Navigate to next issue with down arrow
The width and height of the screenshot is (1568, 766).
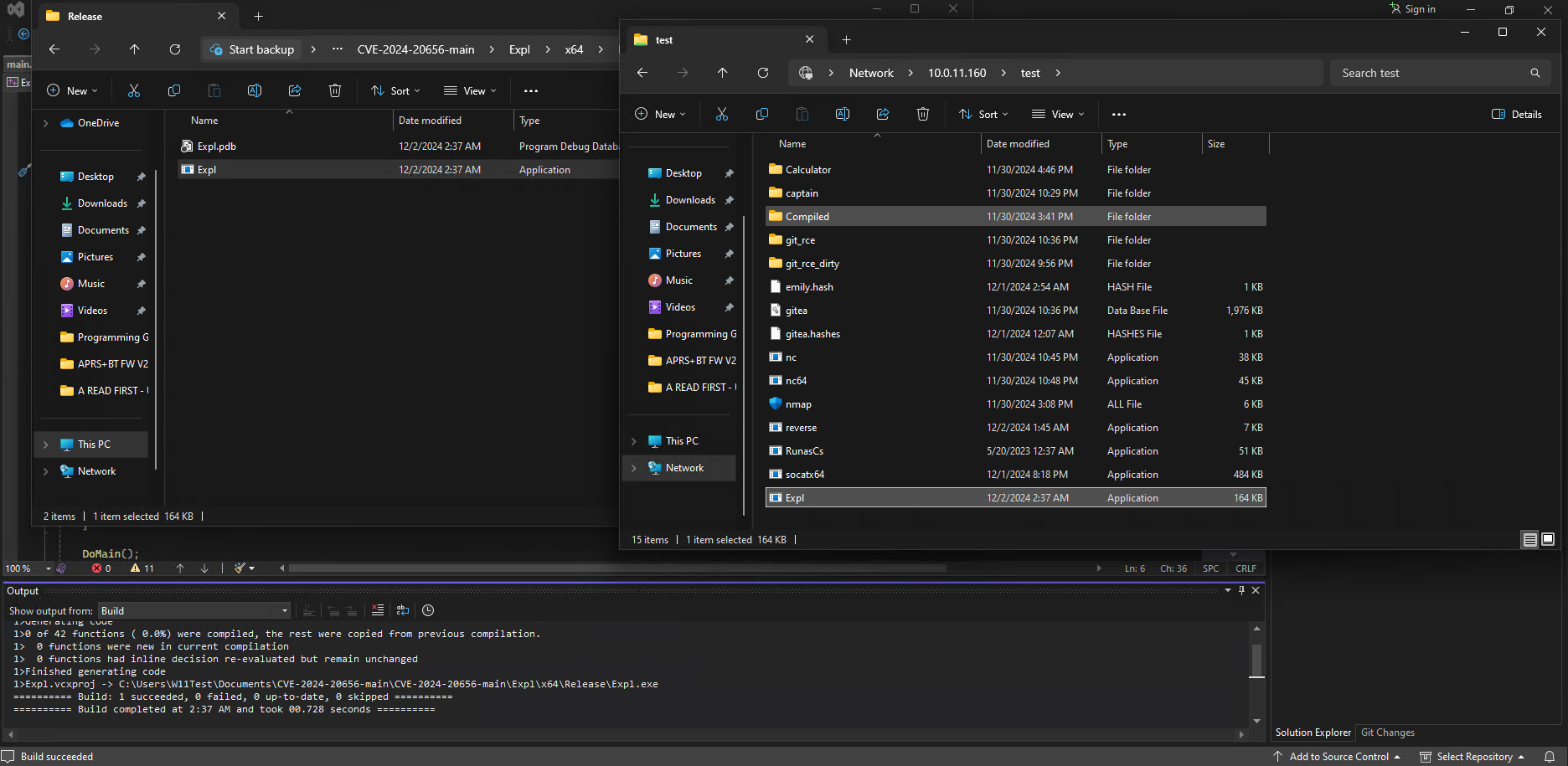(204, 568)
